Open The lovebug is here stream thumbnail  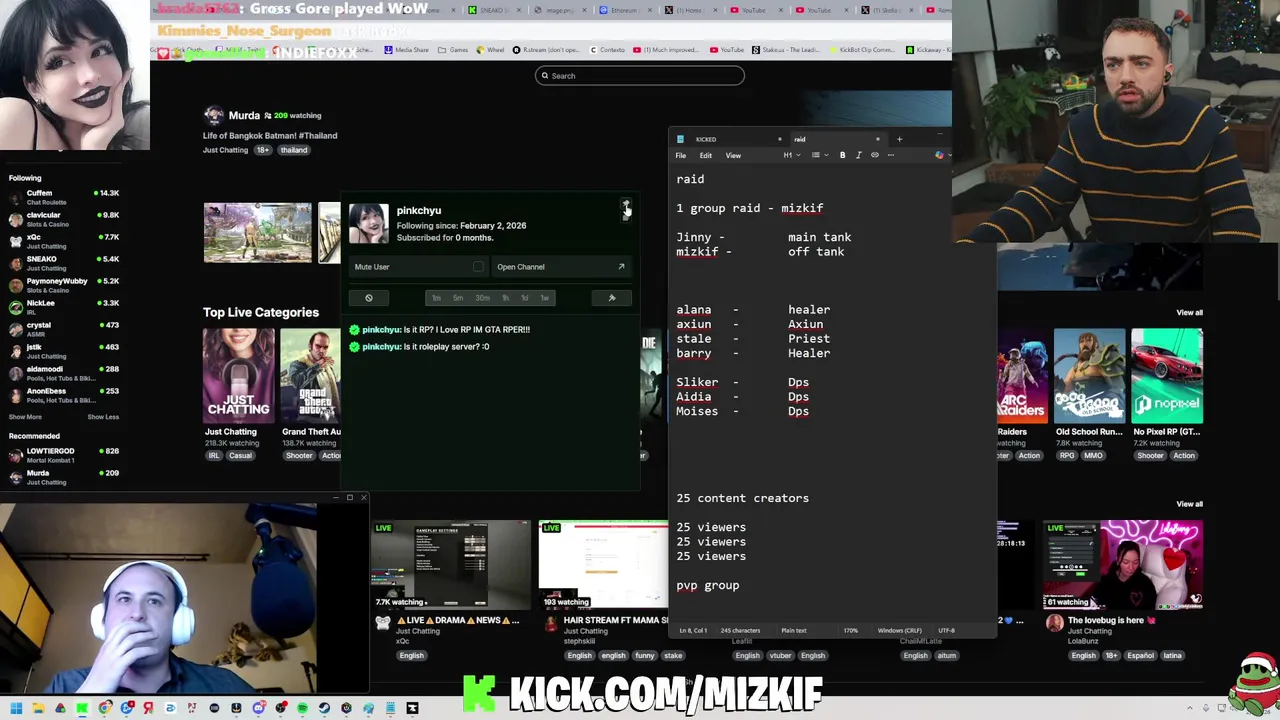(x=1124, y=564)
